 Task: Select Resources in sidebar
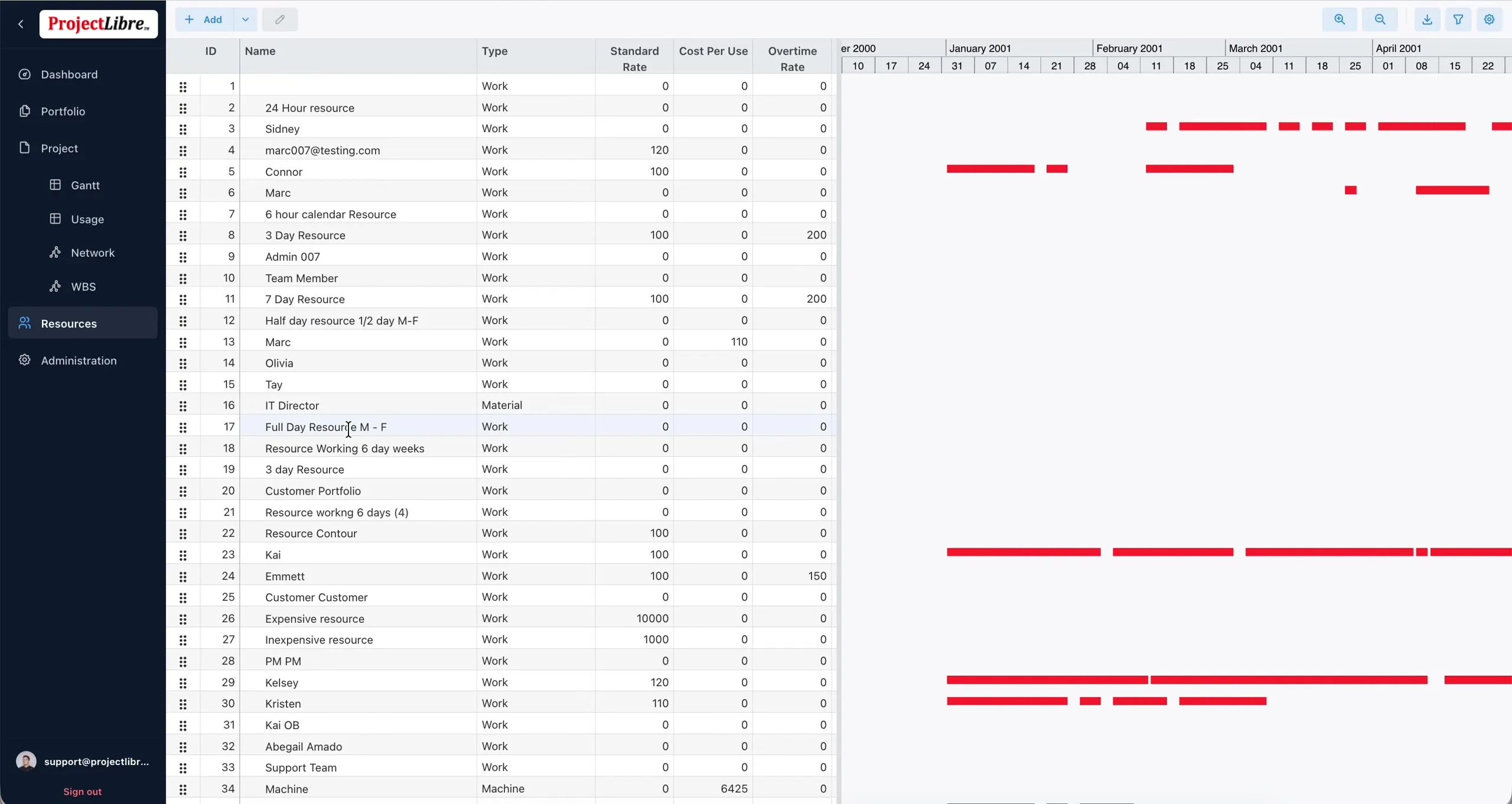tap(83, 323)
